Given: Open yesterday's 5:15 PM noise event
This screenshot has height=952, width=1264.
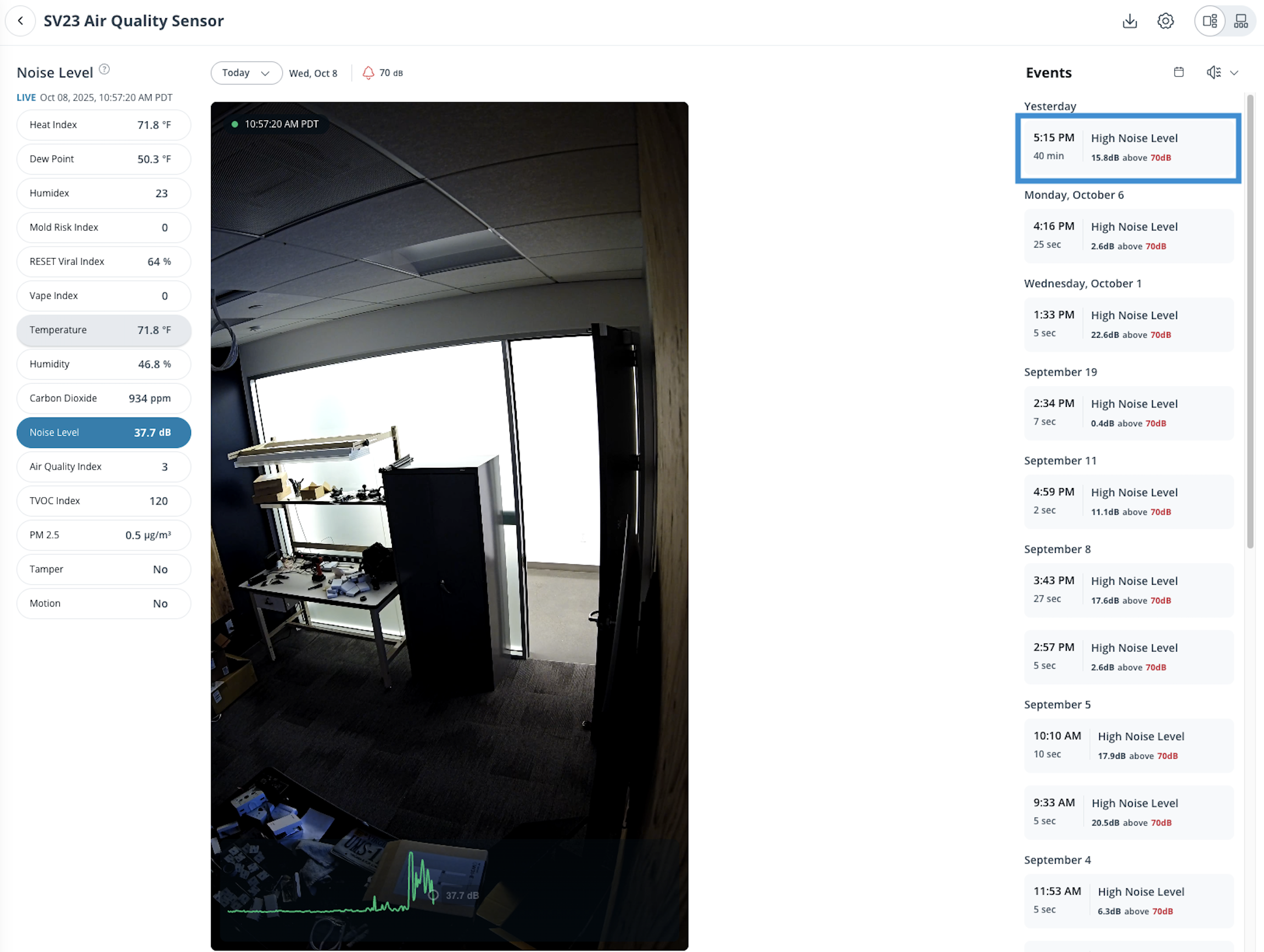Looking at the screenshot, I should (x=1128, y=148).
